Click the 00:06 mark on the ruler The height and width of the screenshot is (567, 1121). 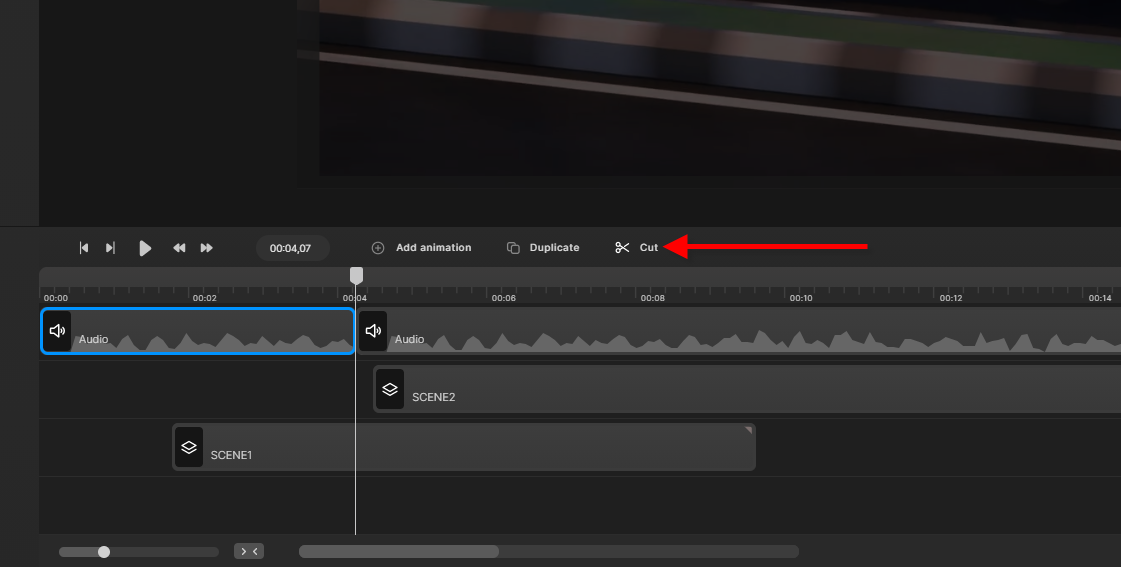point(503,297)
